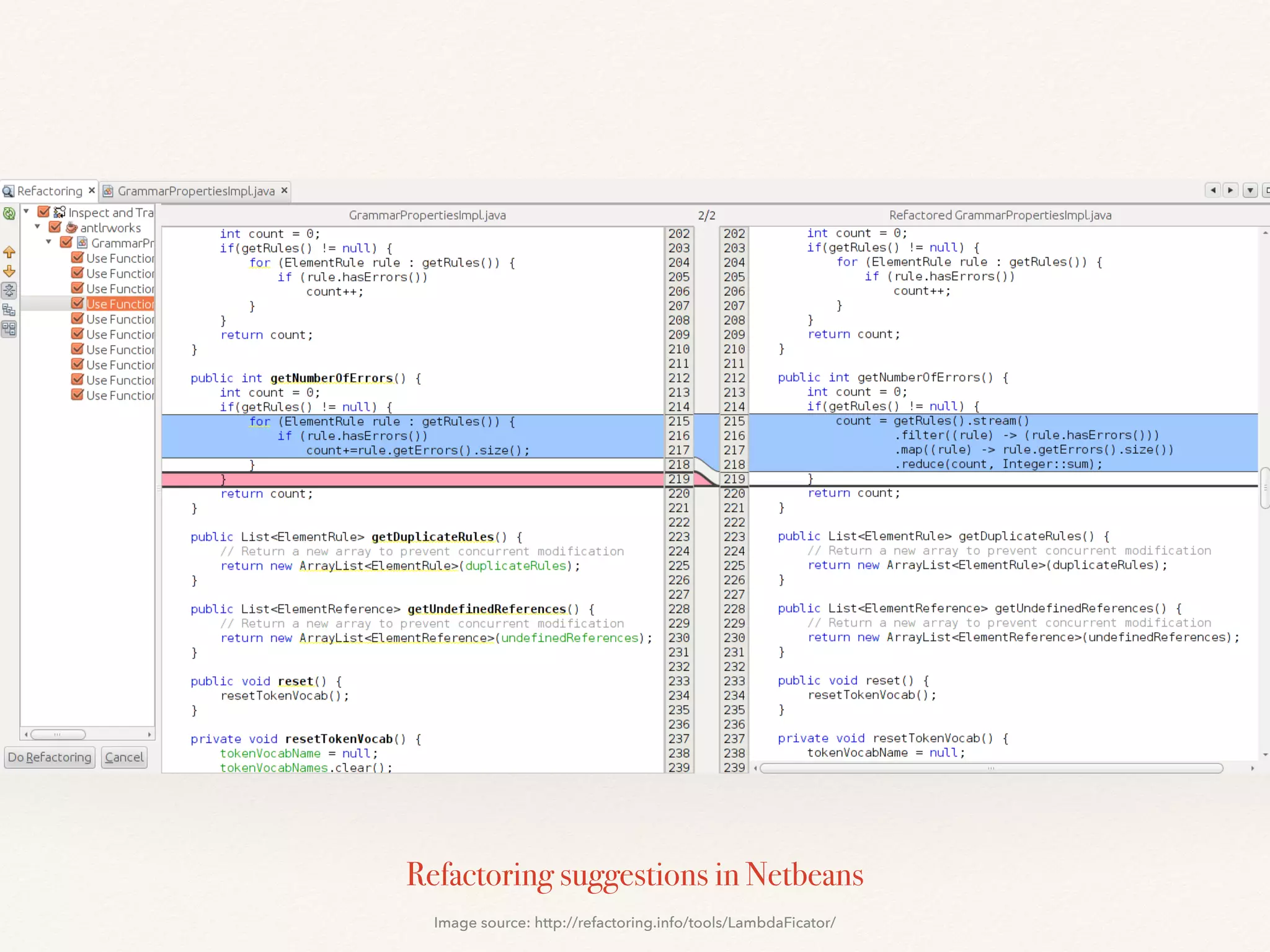Select the GrammarPr tree item
The image size is (1270, 952).
tap(122, 243)
